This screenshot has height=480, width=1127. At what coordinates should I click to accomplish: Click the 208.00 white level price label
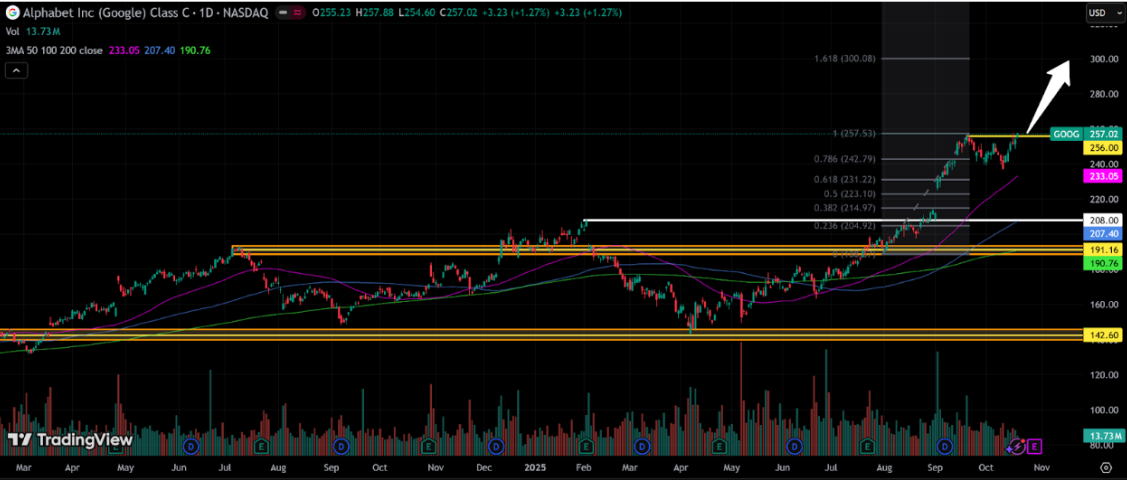[x=1103, y=220]
